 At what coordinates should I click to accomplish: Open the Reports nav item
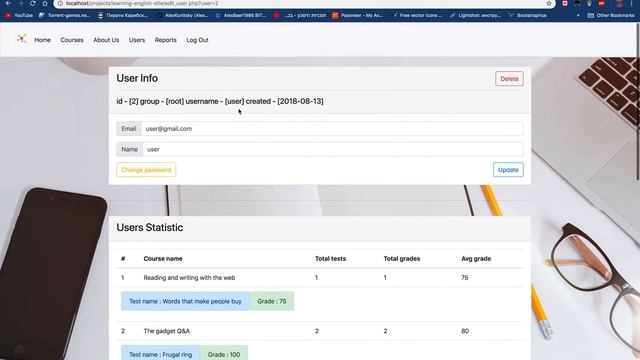pyautogui.click(x=165, y=40)
